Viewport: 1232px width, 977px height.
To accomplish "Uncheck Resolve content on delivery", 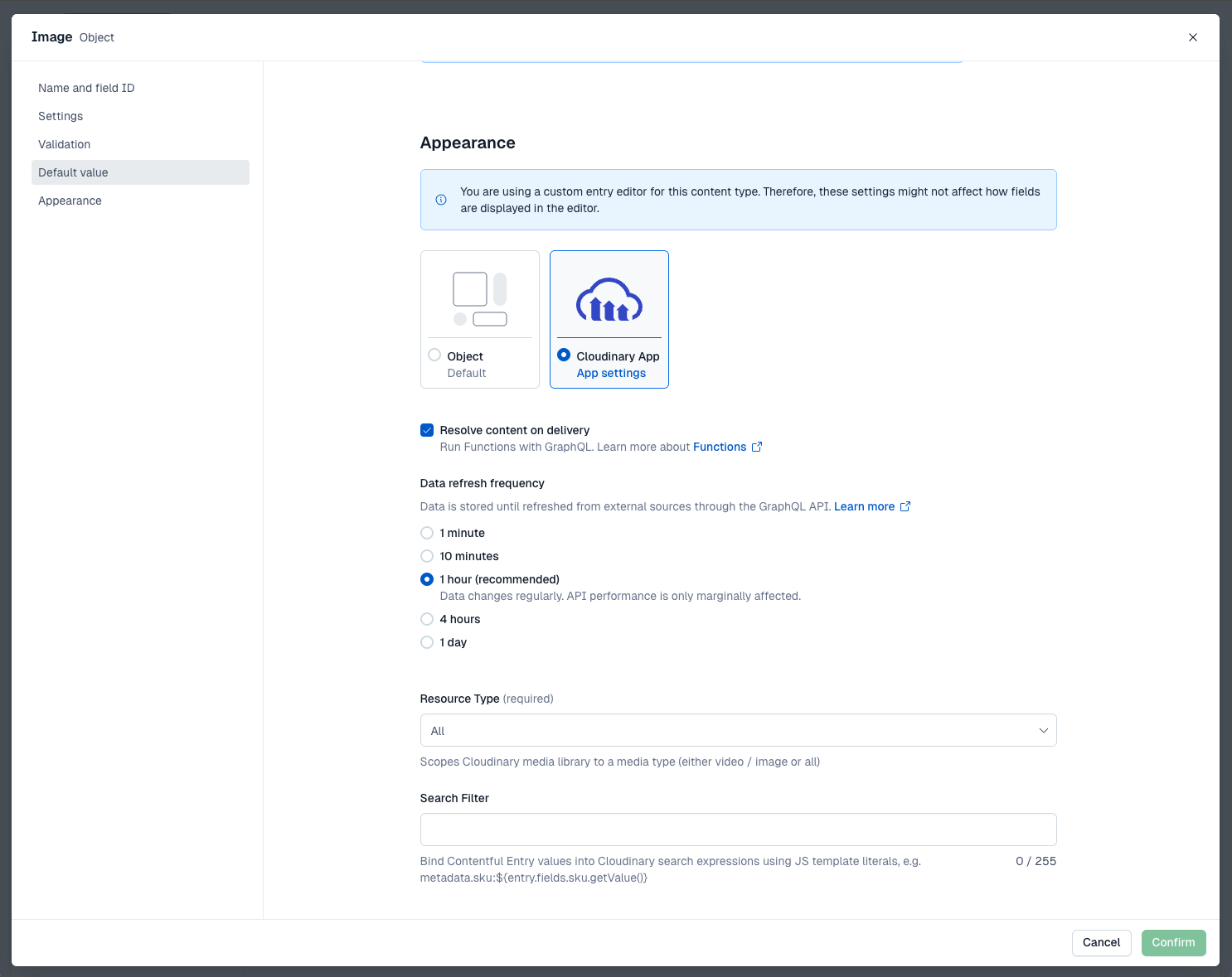I will coord(427,430).
